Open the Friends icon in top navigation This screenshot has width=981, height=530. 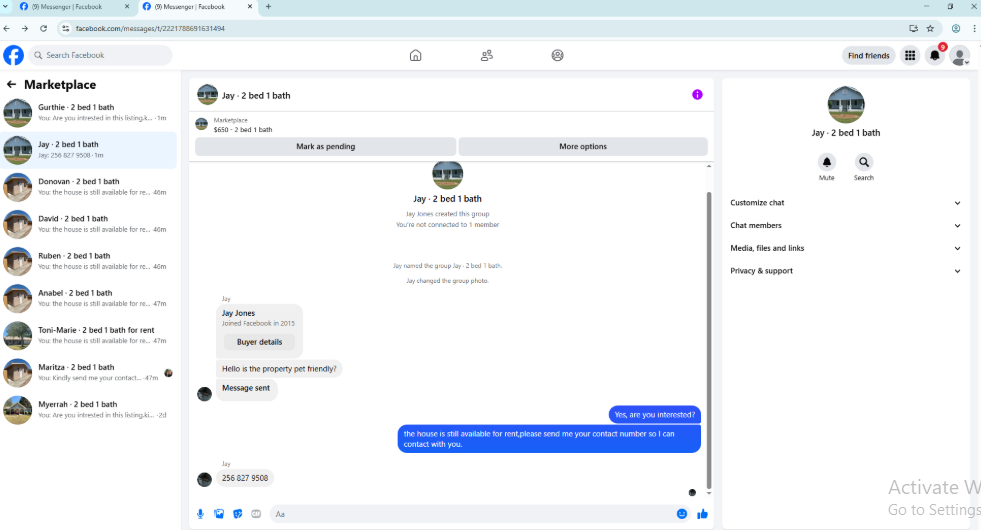point(487,55)
